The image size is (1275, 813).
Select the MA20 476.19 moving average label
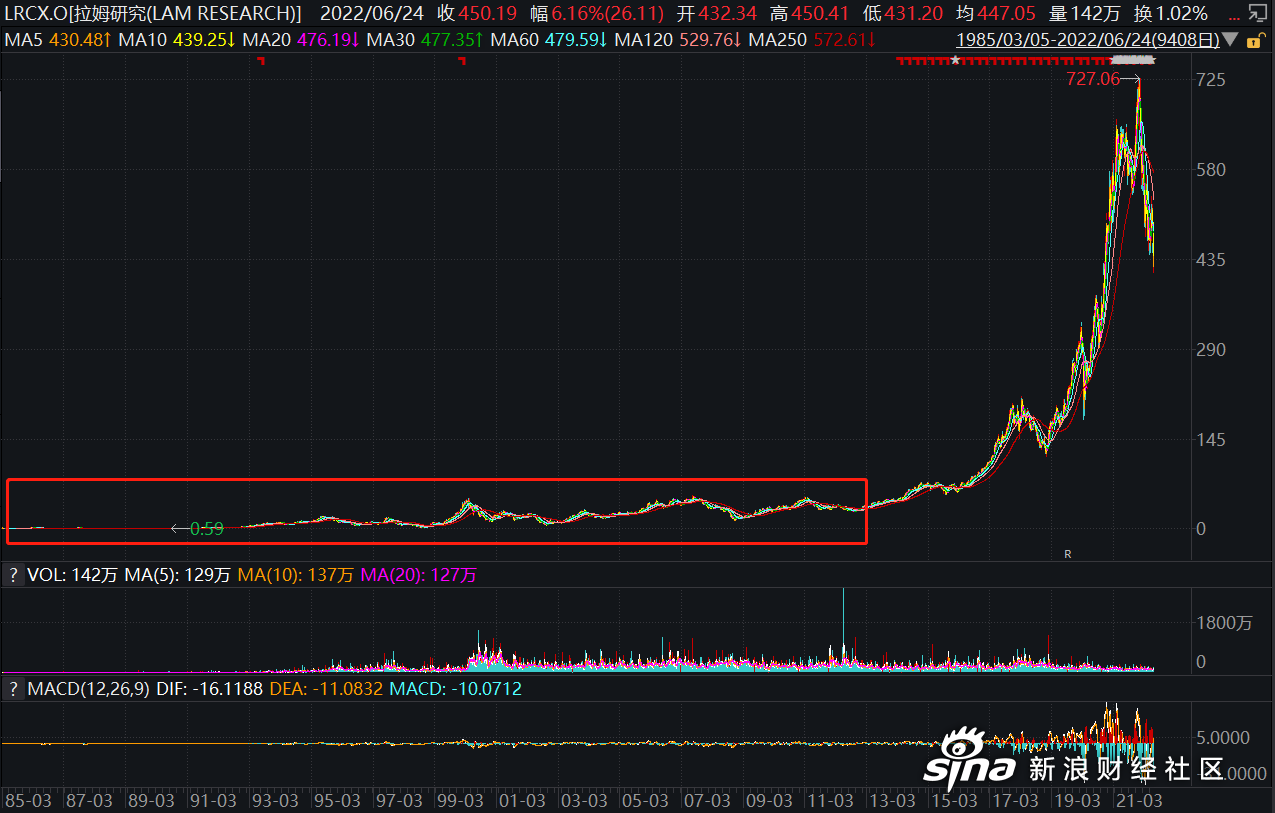(301, 40)
